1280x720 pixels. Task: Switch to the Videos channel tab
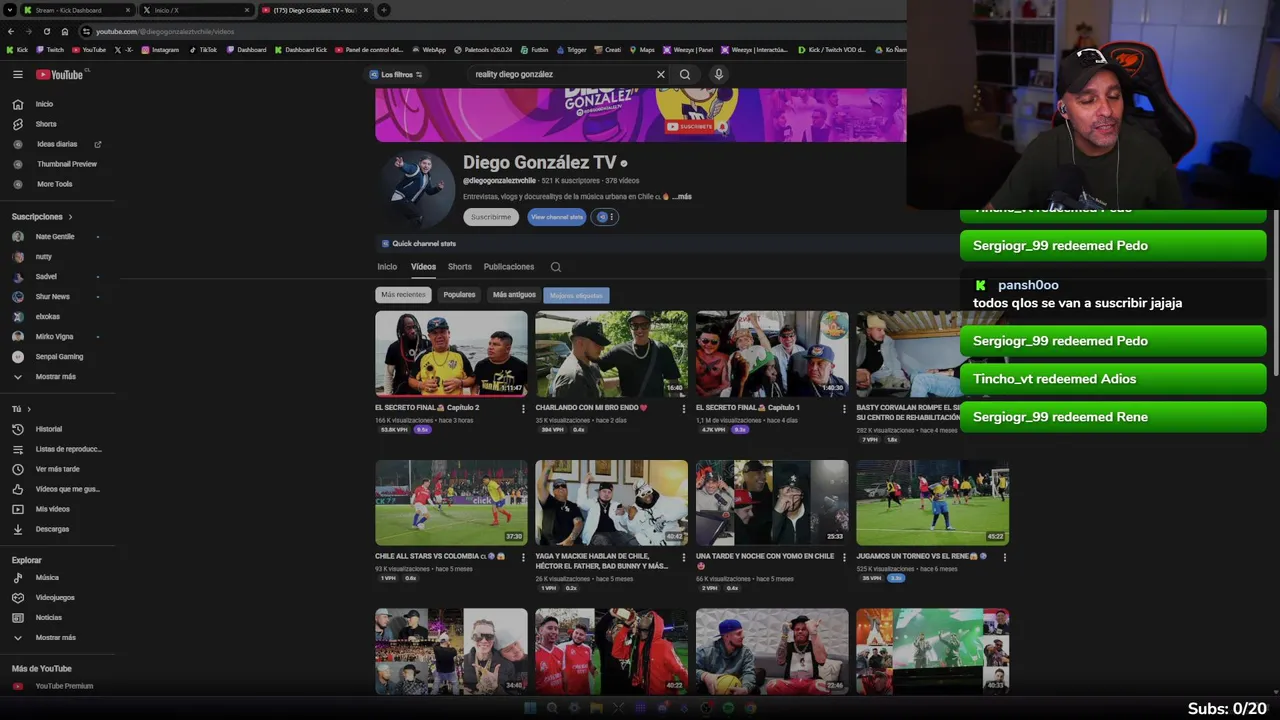tap(423, 267)
